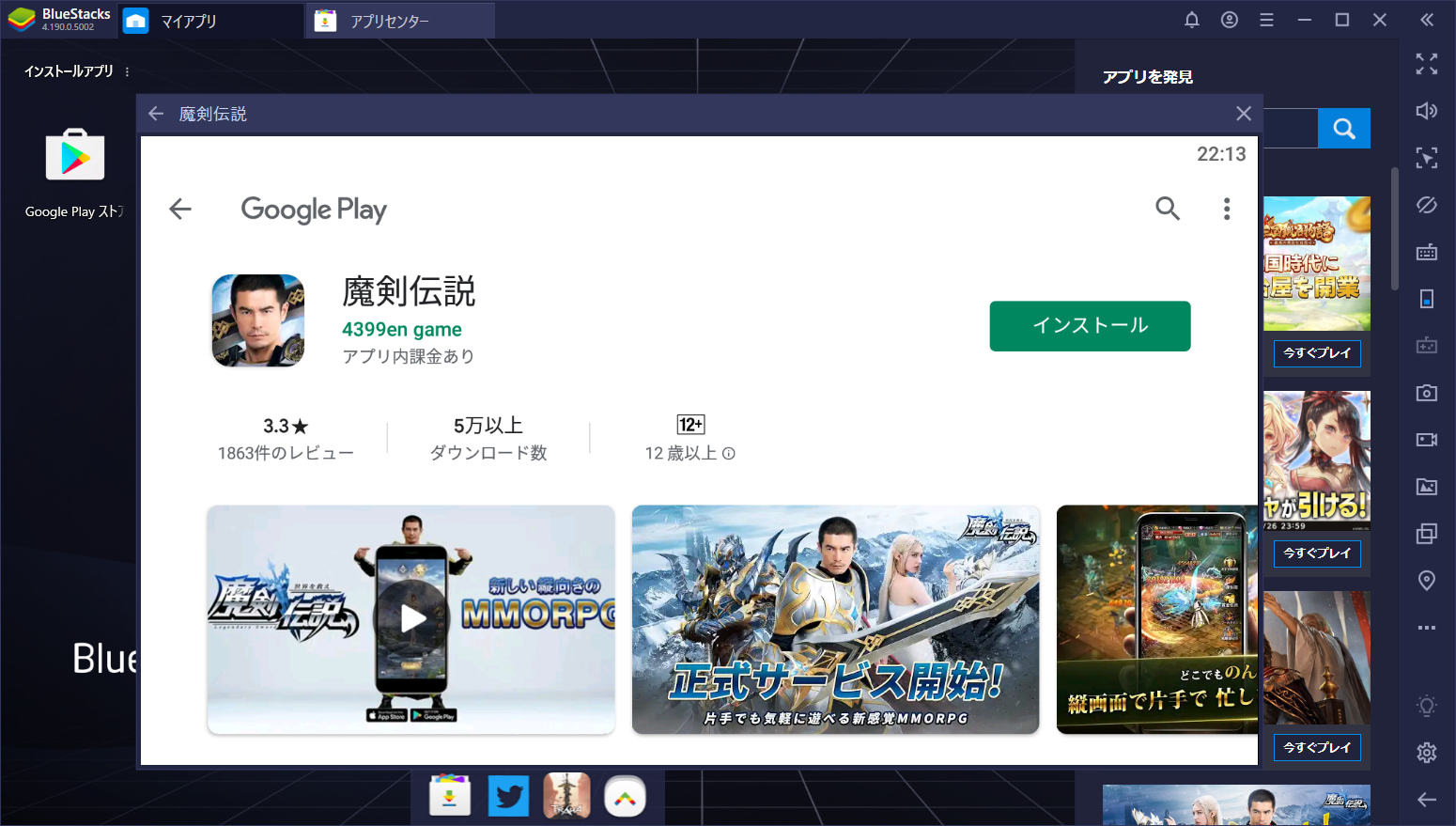Image resolution: width=1456 pixels, height=826 pixels.
Task: Go back with Google Play arrow
Action: pos(180,209)
